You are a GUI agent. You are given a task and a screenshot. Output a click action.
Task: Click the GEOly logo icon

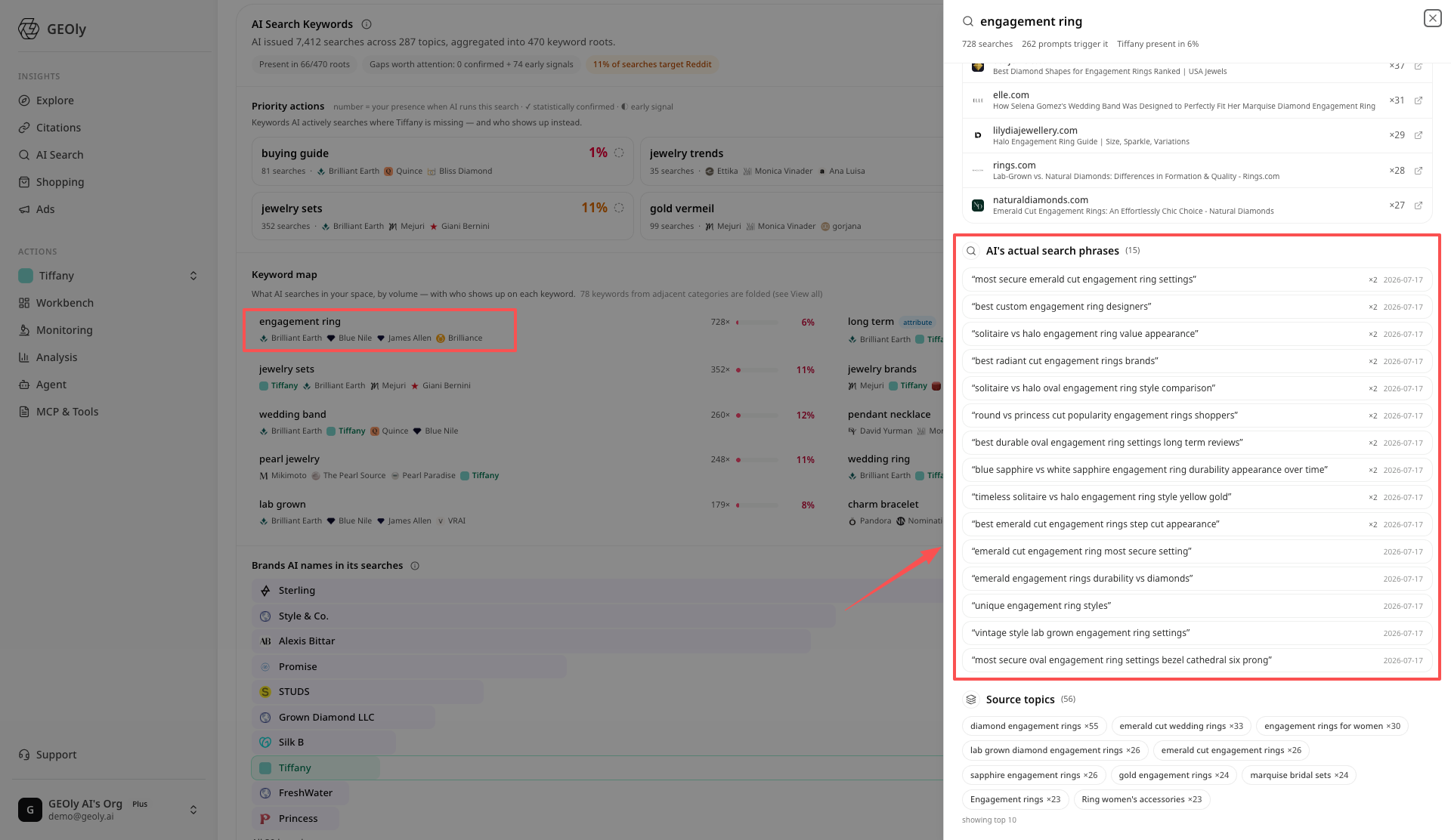pos(29,29)
